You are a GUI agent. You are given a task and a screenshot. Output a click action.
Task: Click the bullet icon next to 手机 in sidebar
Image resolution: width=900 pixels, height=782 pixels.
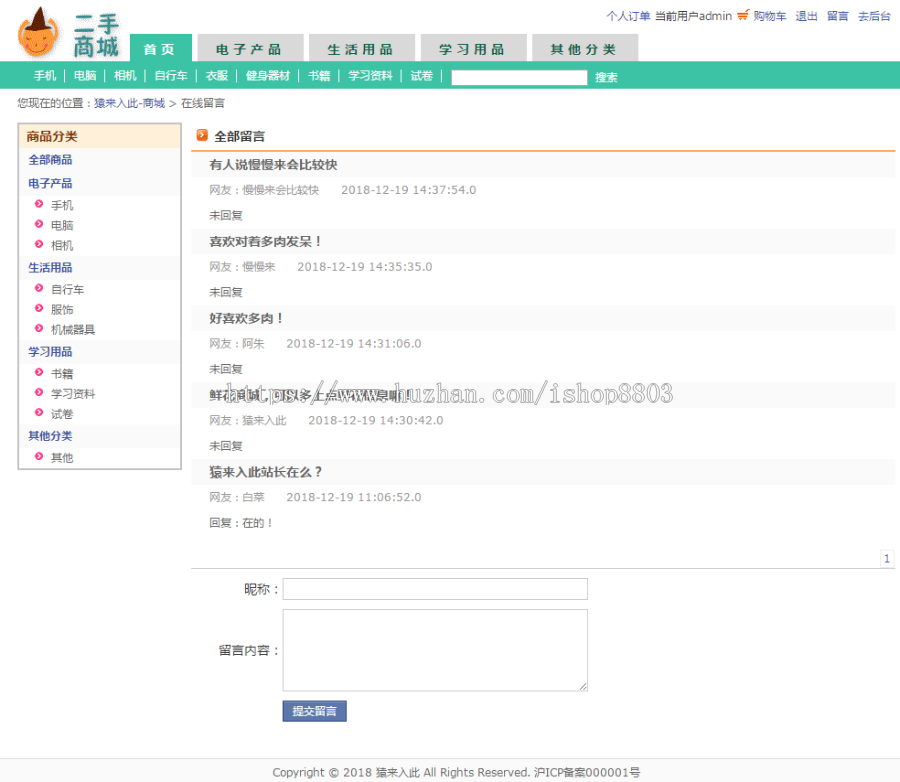point(39,204)
